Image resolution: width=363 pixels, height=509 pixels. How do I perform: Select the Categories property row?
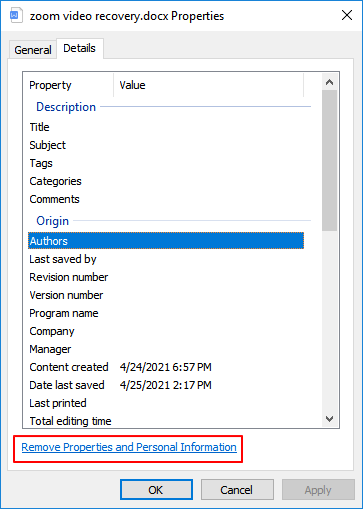click(166, 181)
